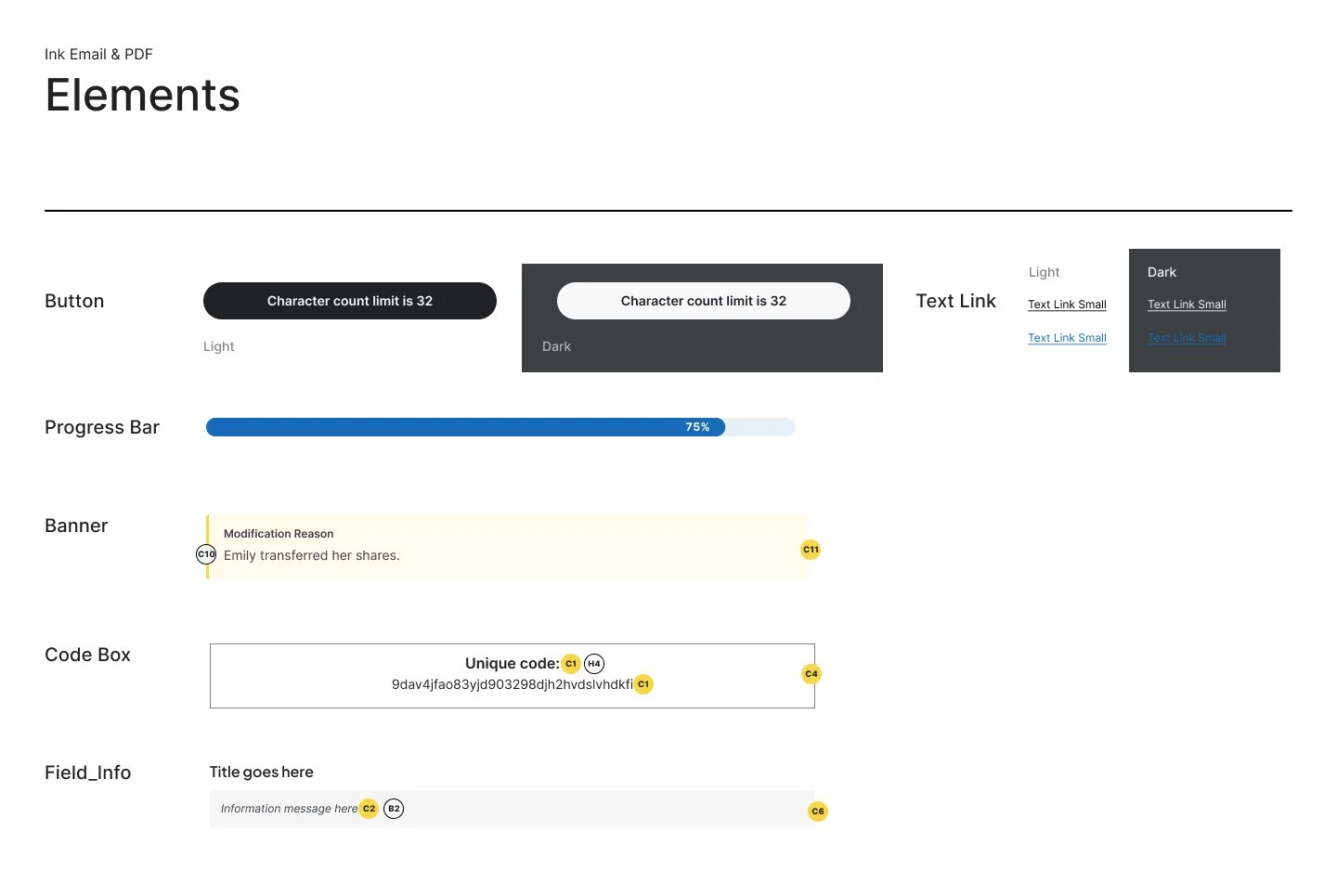1337x896 pixels.
Task: Click the 'Field_Info' section label
Action: [x=87, y=773]
